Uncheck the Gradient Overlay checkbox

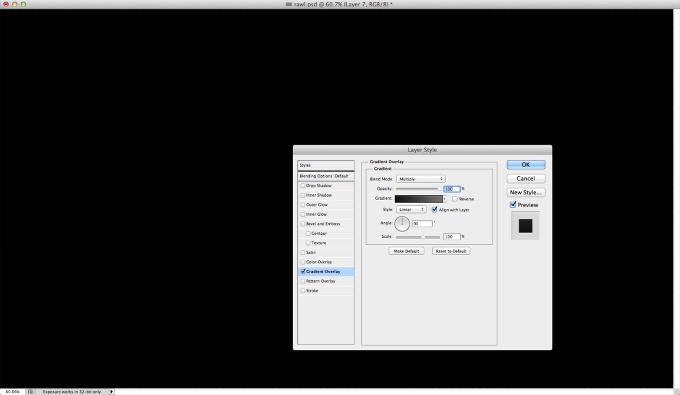tap(303, 271)
